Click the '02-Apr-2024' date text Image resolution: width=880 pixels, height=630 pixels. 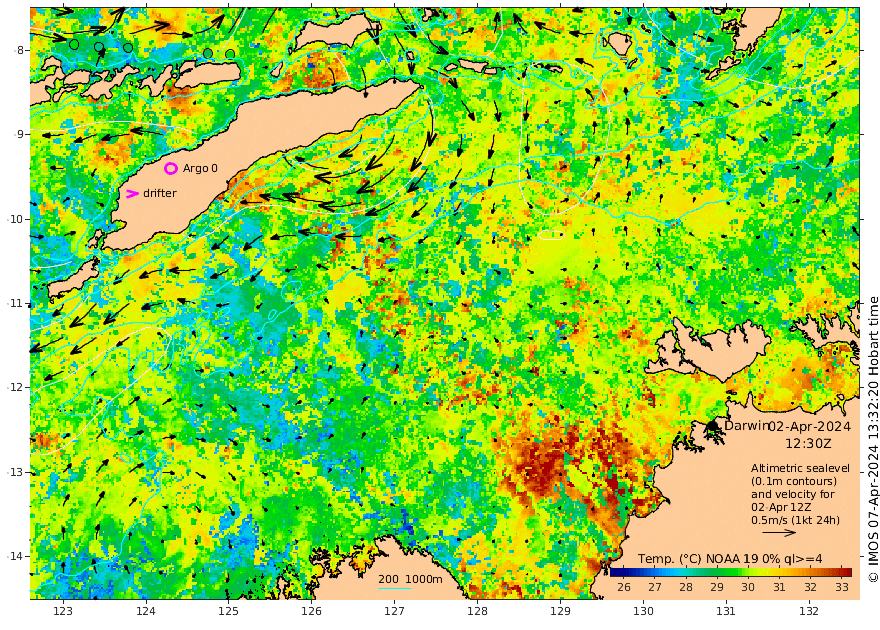[x=809, y=426]
